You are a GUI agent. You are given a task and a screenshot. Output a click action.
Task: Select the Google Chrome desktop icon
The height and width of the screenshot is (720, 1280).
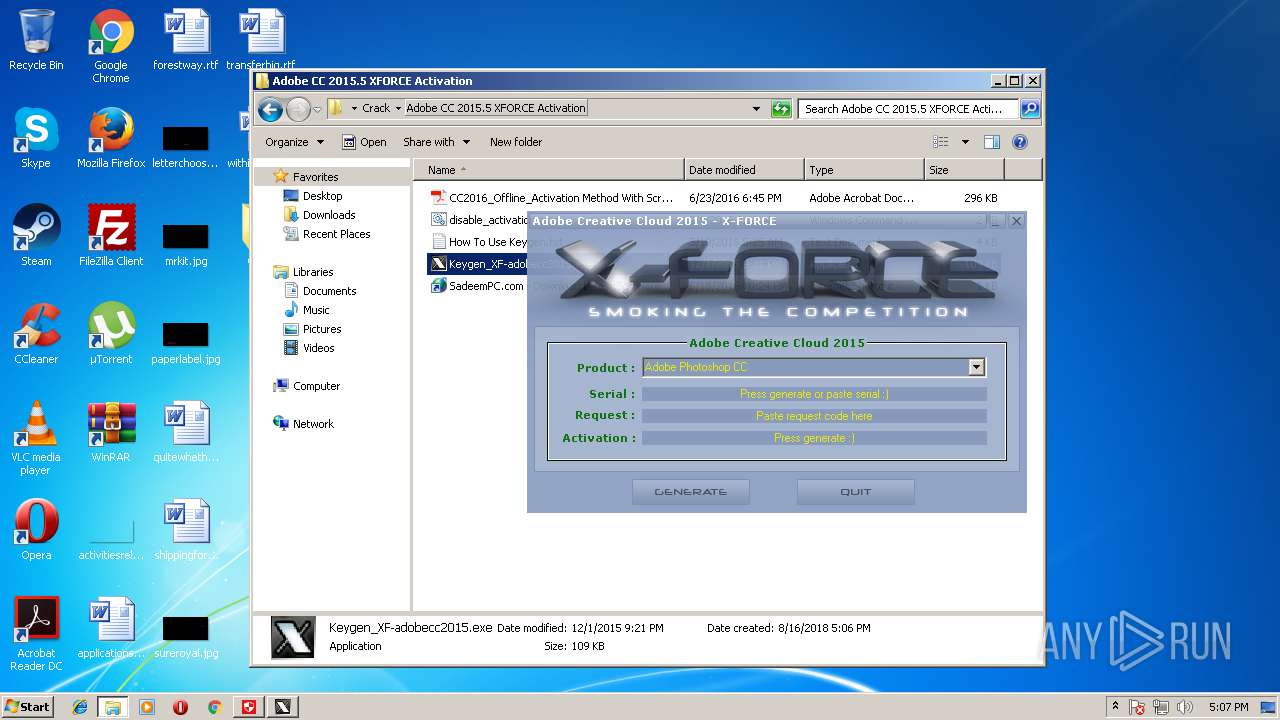111,46
